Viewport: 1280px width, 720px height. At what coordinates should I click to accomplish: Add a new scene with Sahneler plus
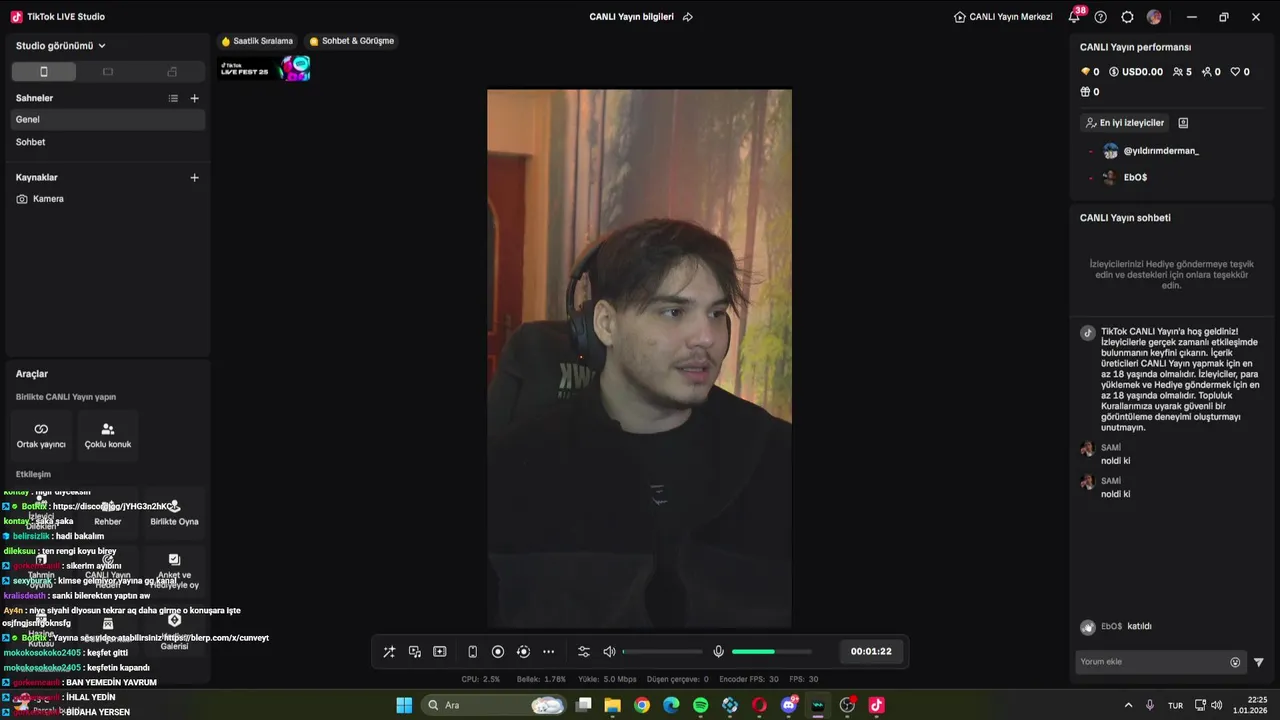(194, 98)
